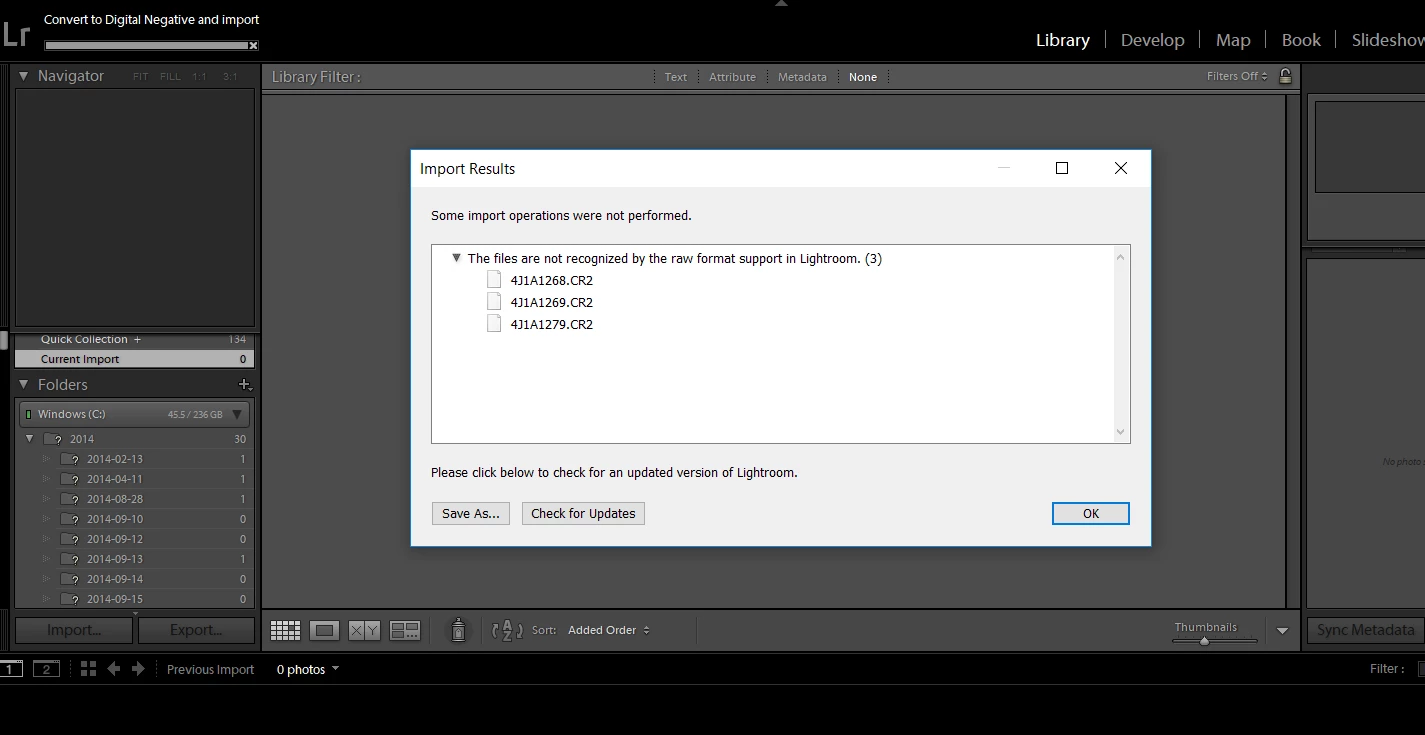The height and width of the screenshot is (735, 1425).
Task: Switch to the Library module
Action: click(1062, 40)
